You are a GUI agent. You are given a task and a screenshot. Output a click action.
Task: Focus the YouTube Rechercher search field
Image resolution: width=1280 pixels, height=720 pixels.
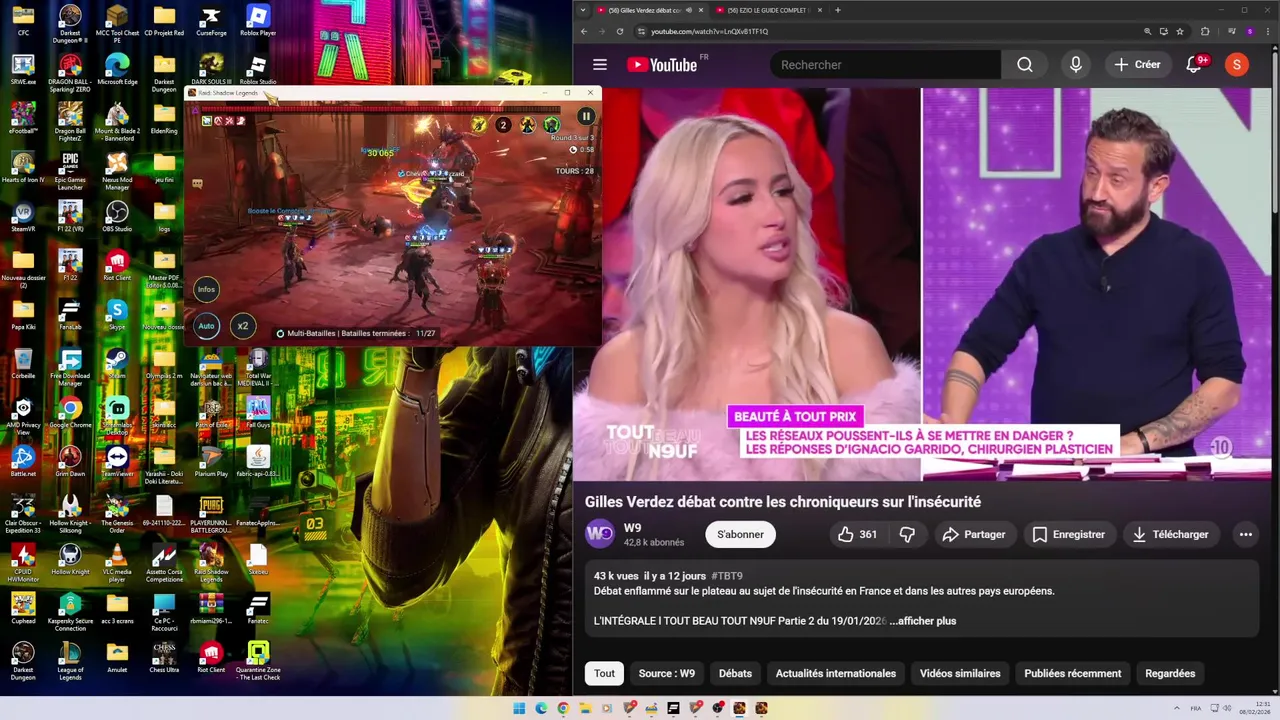(x=885, y=65)
